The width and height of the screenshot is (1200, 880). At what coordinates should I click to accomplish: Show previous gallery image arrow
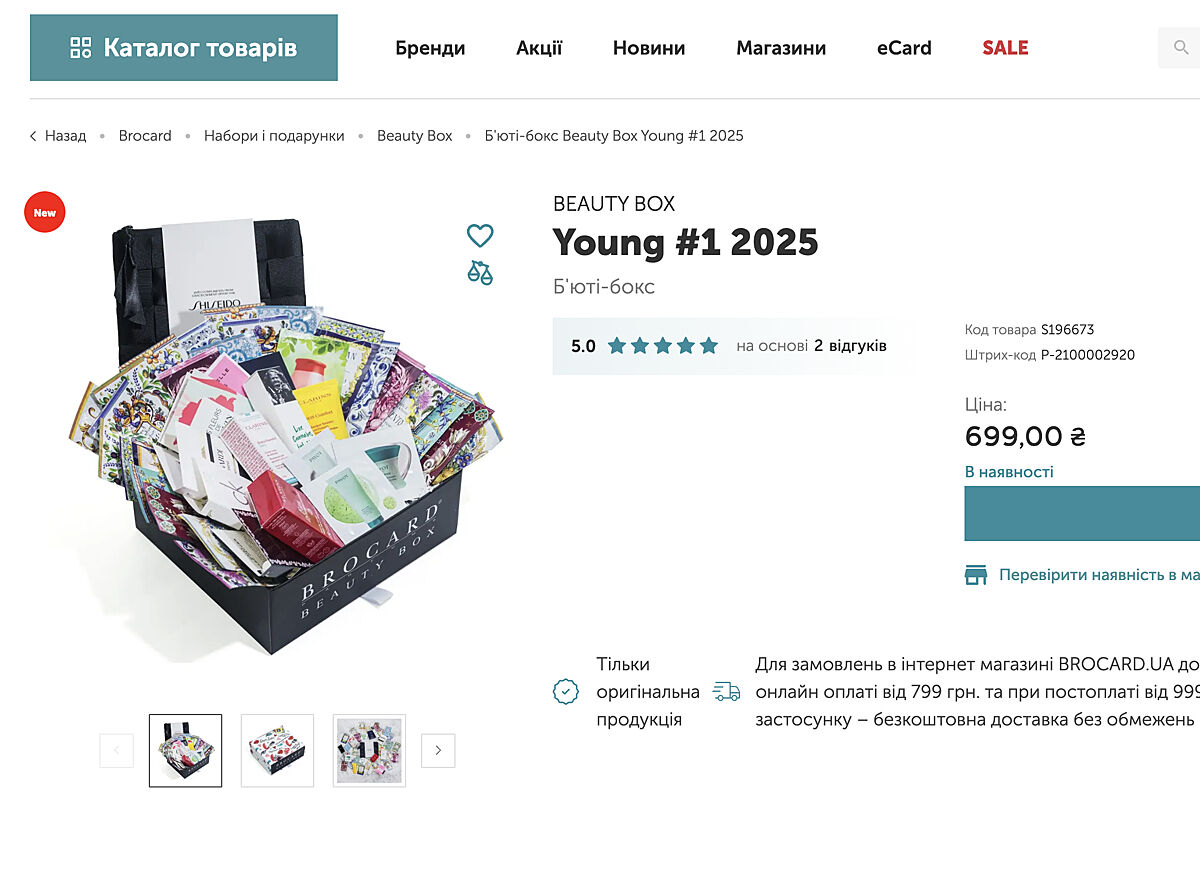tap(116, 751)
